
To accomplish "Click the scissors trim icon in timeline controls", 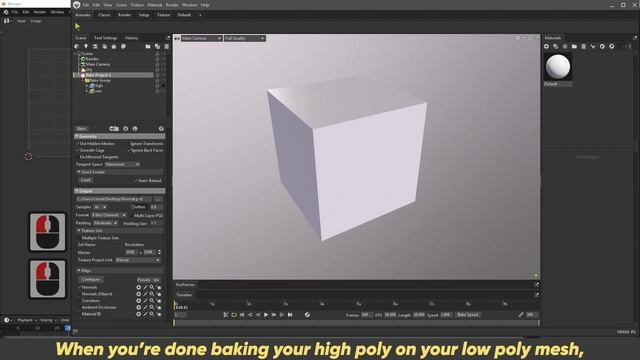I will point(226,315).
